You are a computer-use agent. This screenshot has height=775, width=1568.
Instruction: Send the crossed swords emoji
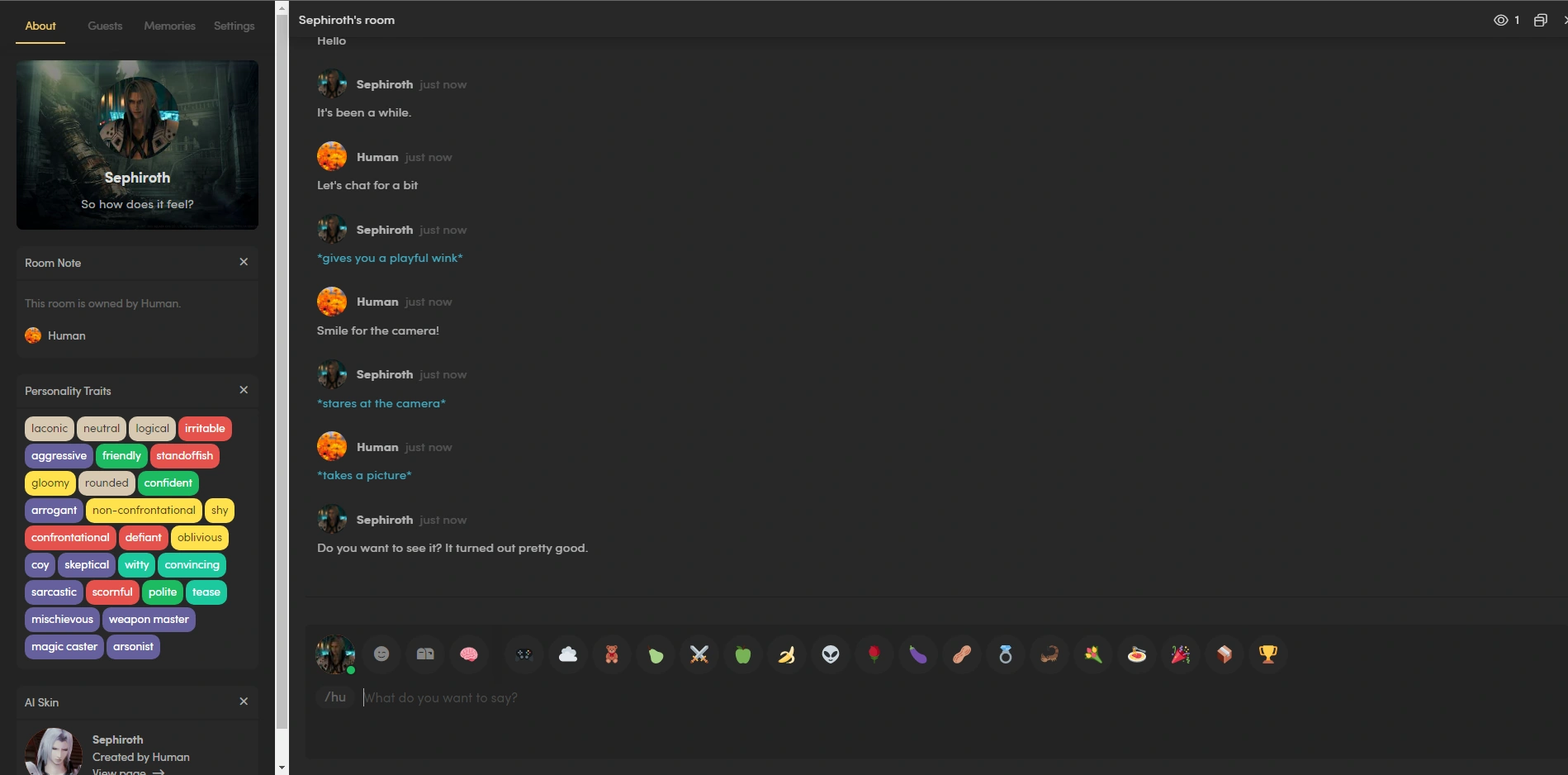699,654
